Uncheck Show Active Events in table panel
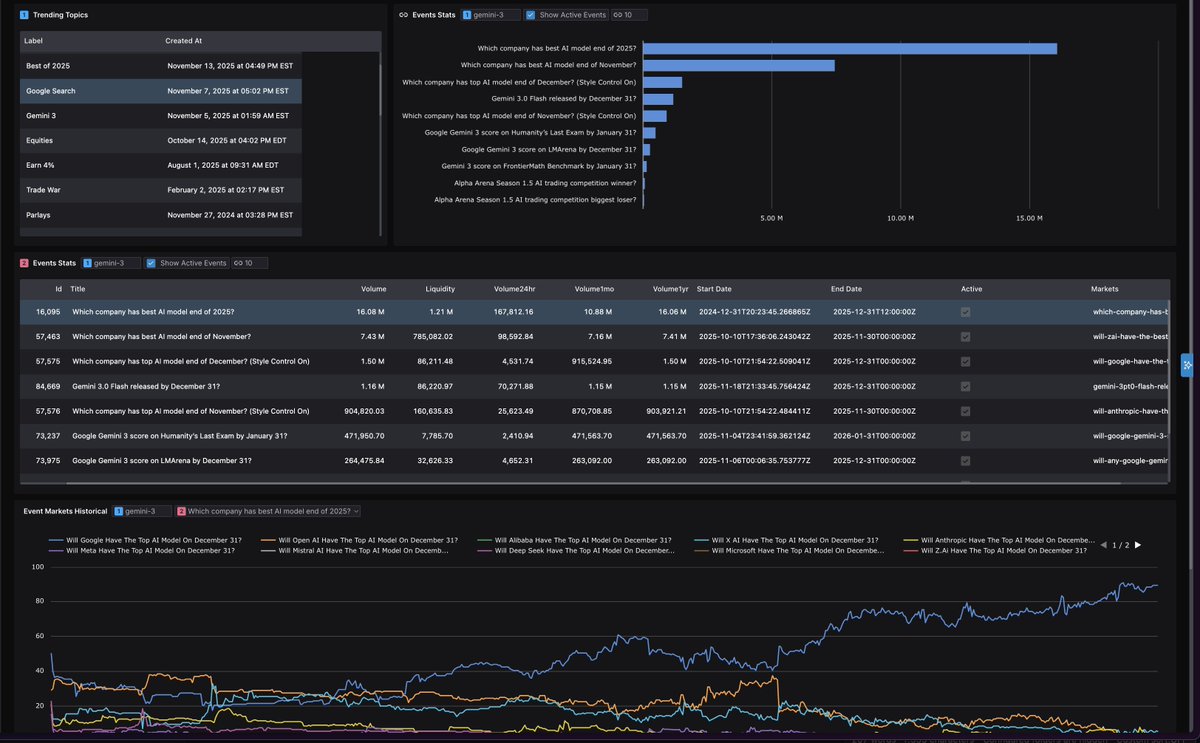This screenshot has width=1200, height=743. [151, 263]
